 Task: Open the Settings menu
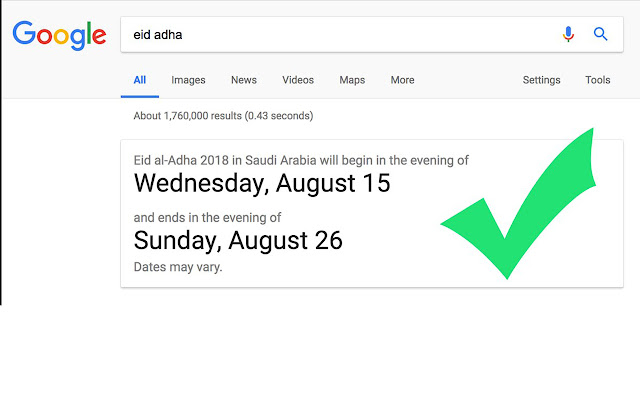click(541, 80)
